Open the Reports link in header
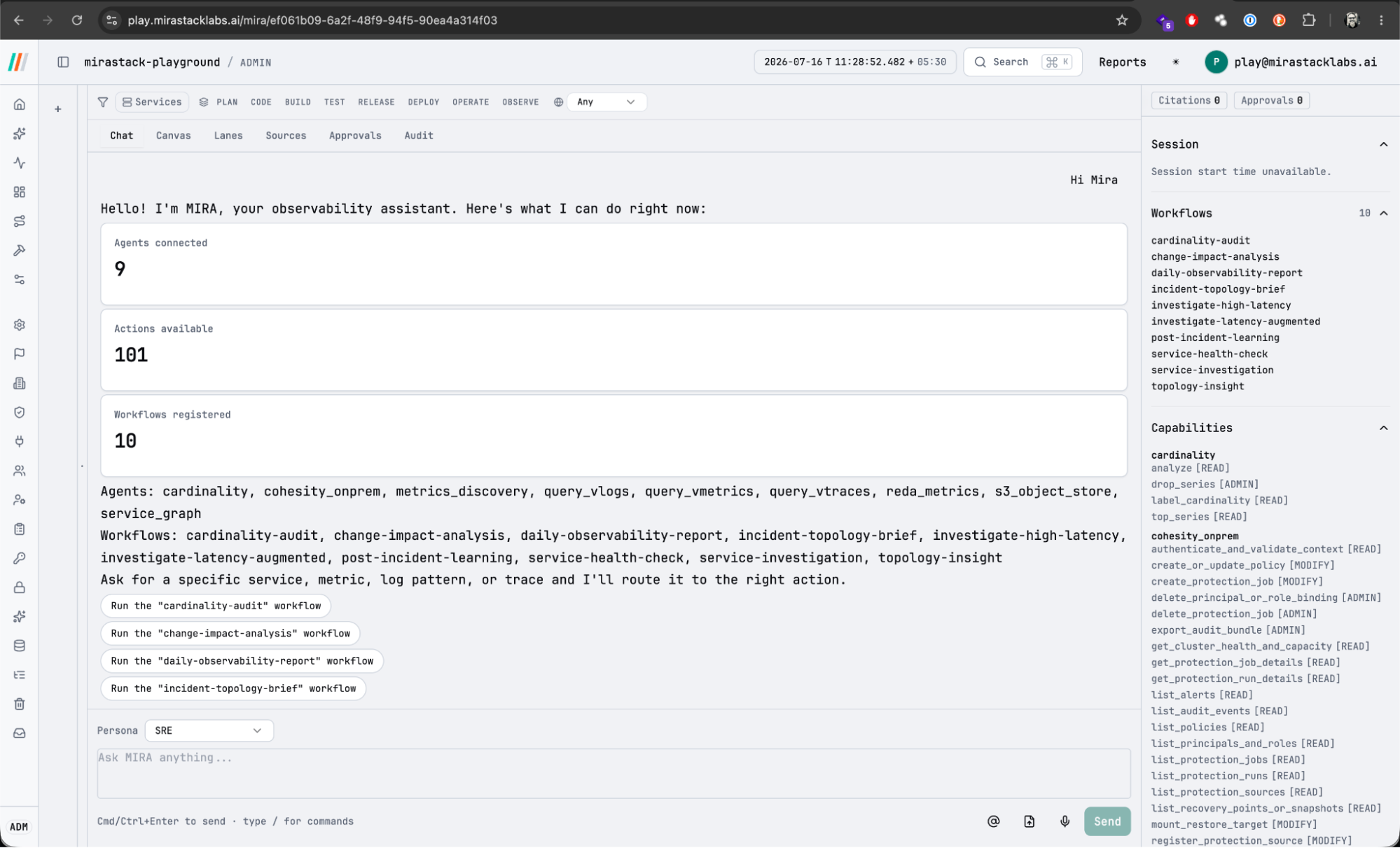 pos(1122,62)
